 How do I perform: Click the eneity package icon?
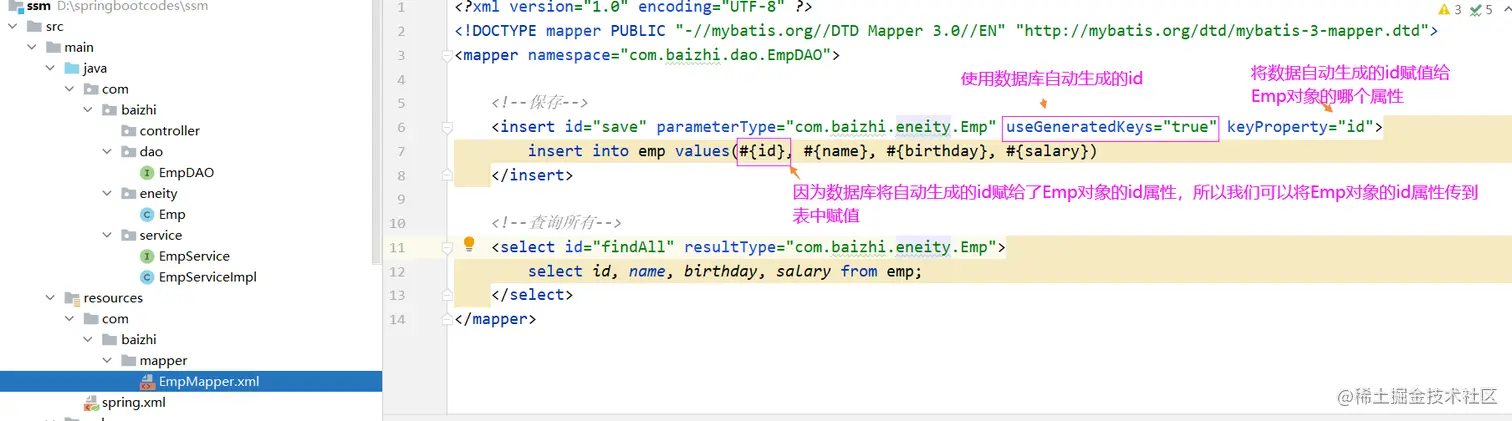click(x=128, y=194)
